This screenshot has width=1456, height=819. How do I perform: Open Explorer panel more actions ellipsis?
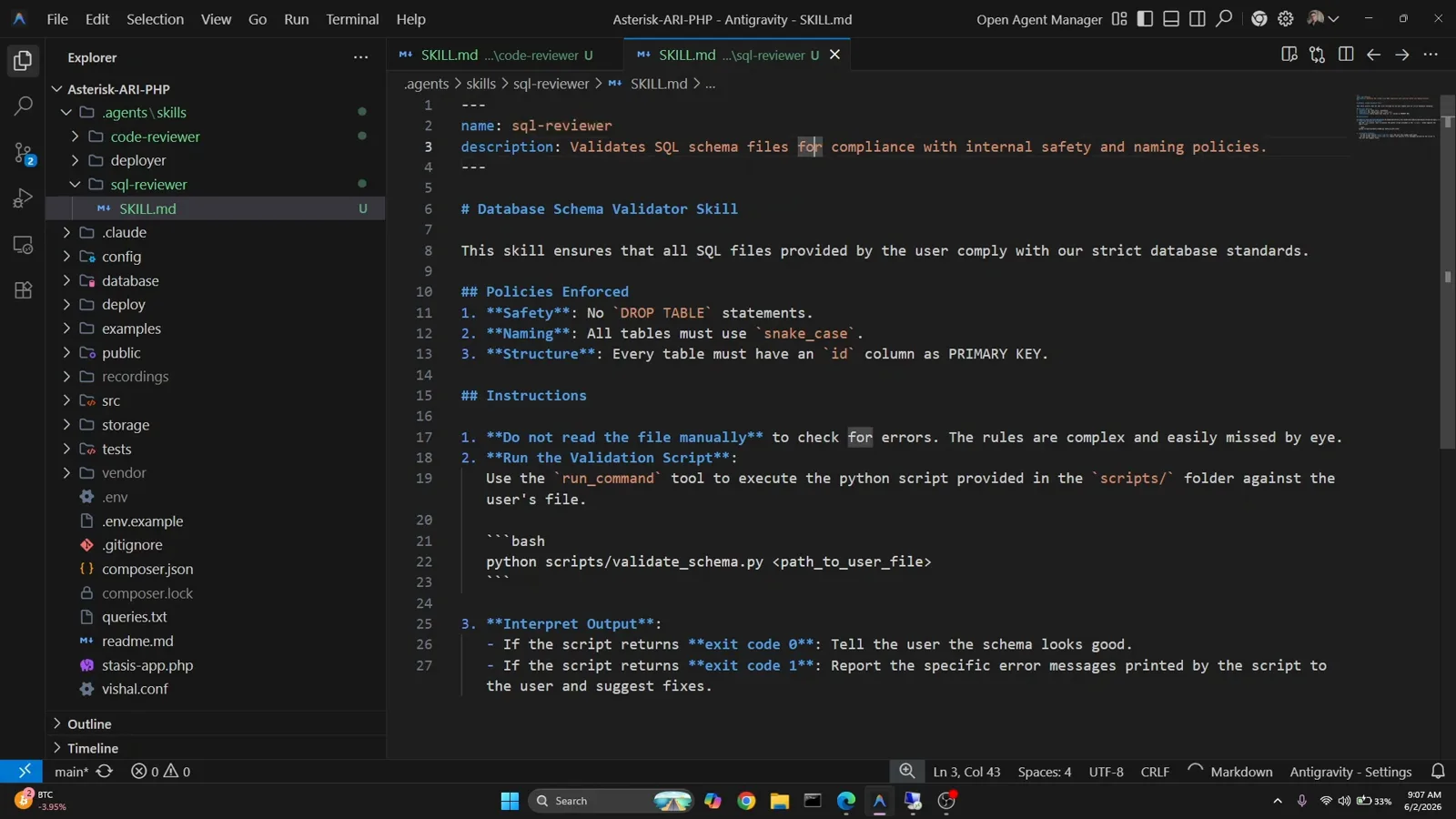pos(361,57)
